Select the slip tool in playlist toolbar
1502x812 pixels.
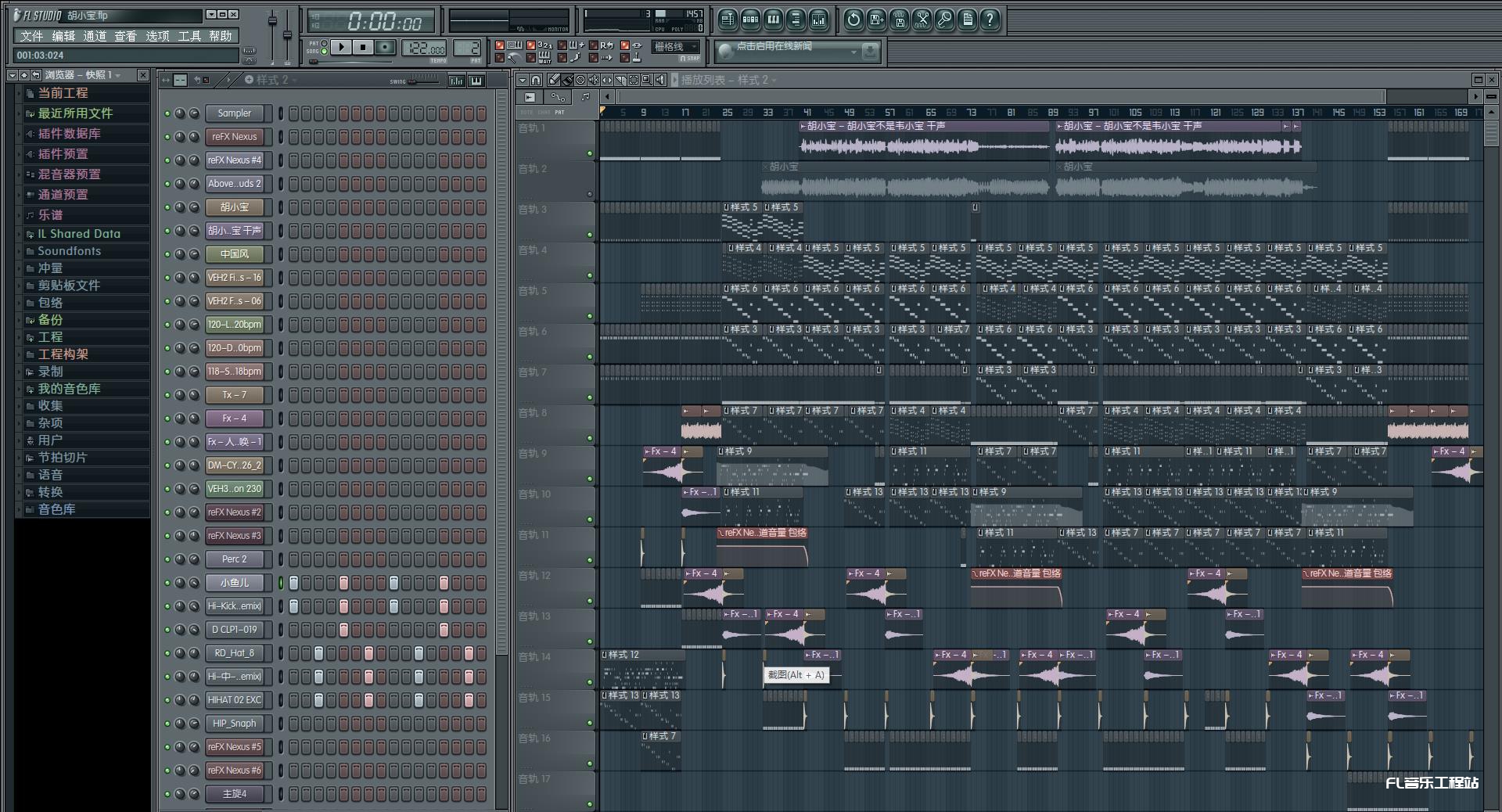607,80
